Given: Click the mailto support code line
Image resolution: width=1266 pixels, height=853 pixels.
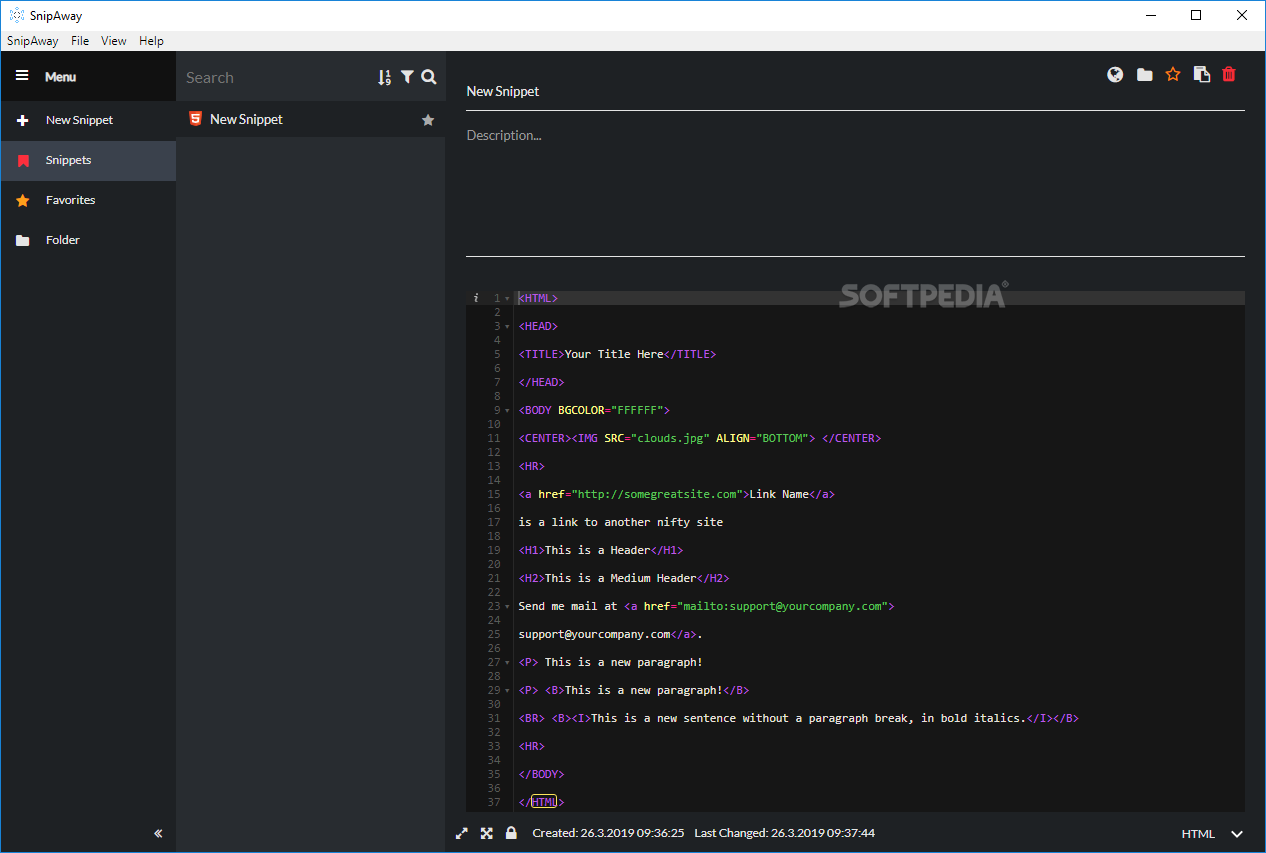Looking at the screenshot, I should click(706, 606).
